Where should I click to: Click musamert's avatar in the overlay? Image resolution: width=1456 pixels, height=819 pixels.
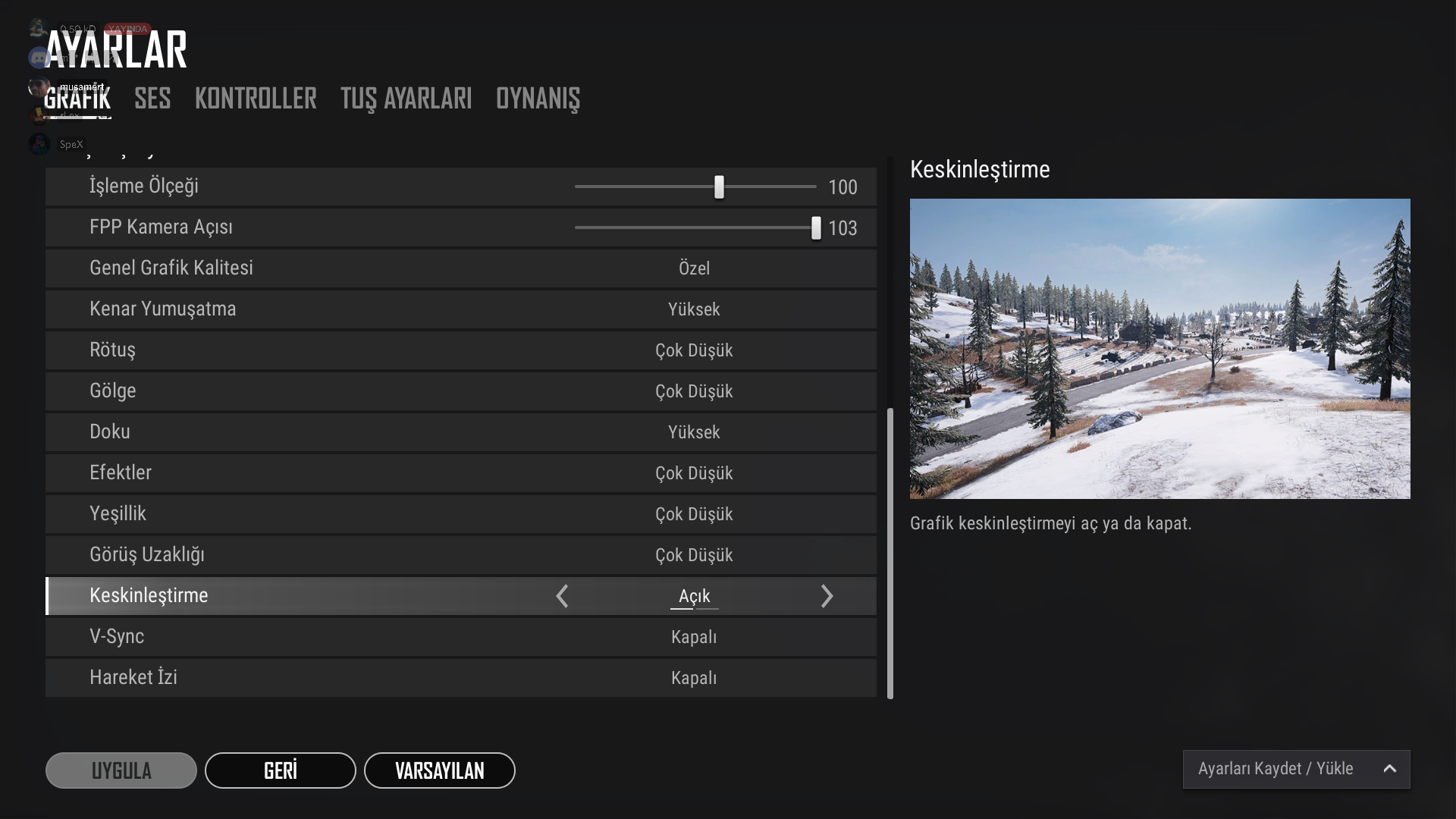point(38,86)
